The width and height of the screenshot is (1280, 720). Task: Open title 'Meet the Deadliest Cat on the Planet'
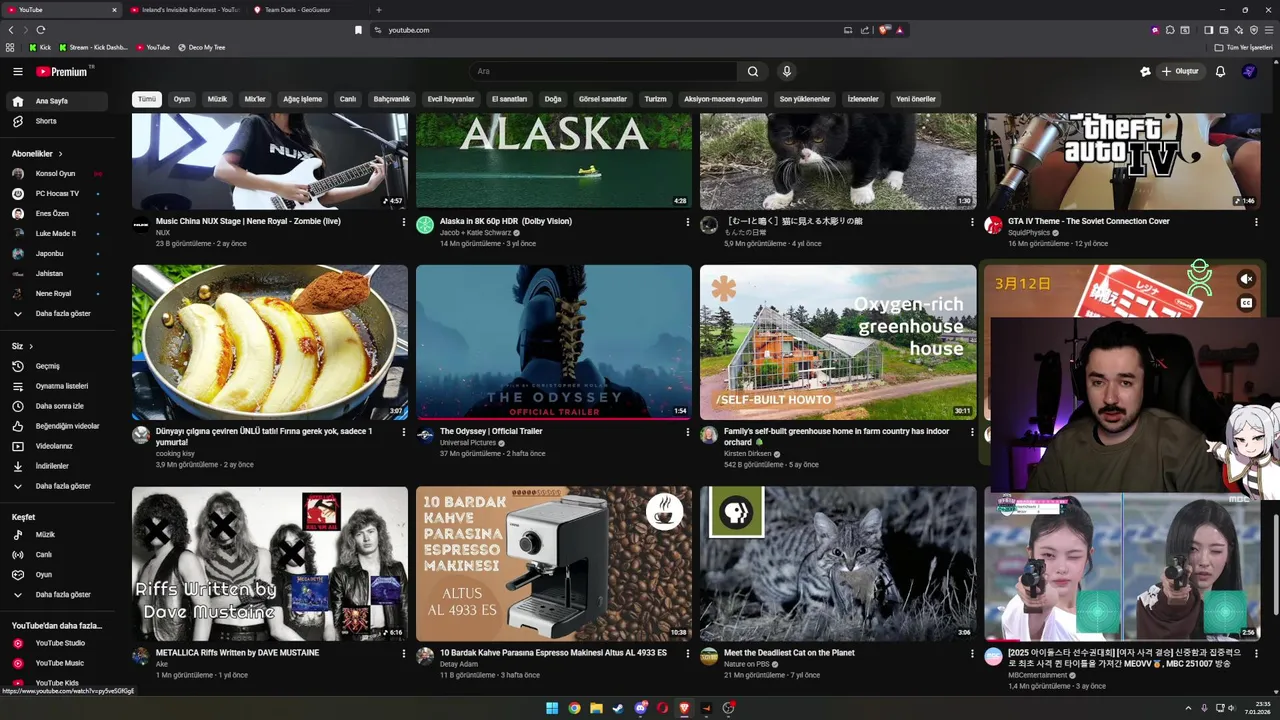[789, 653]
